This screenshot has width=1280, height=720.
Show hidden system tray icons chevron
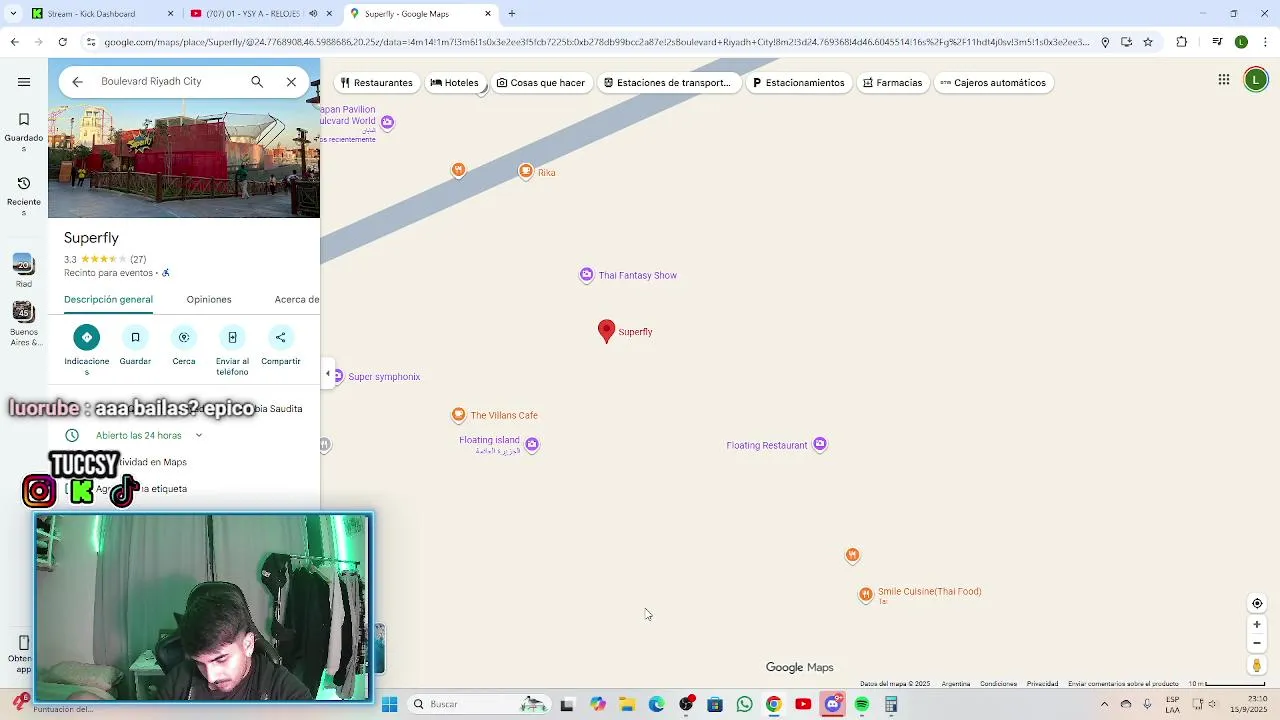click(x=1104, y=704)
